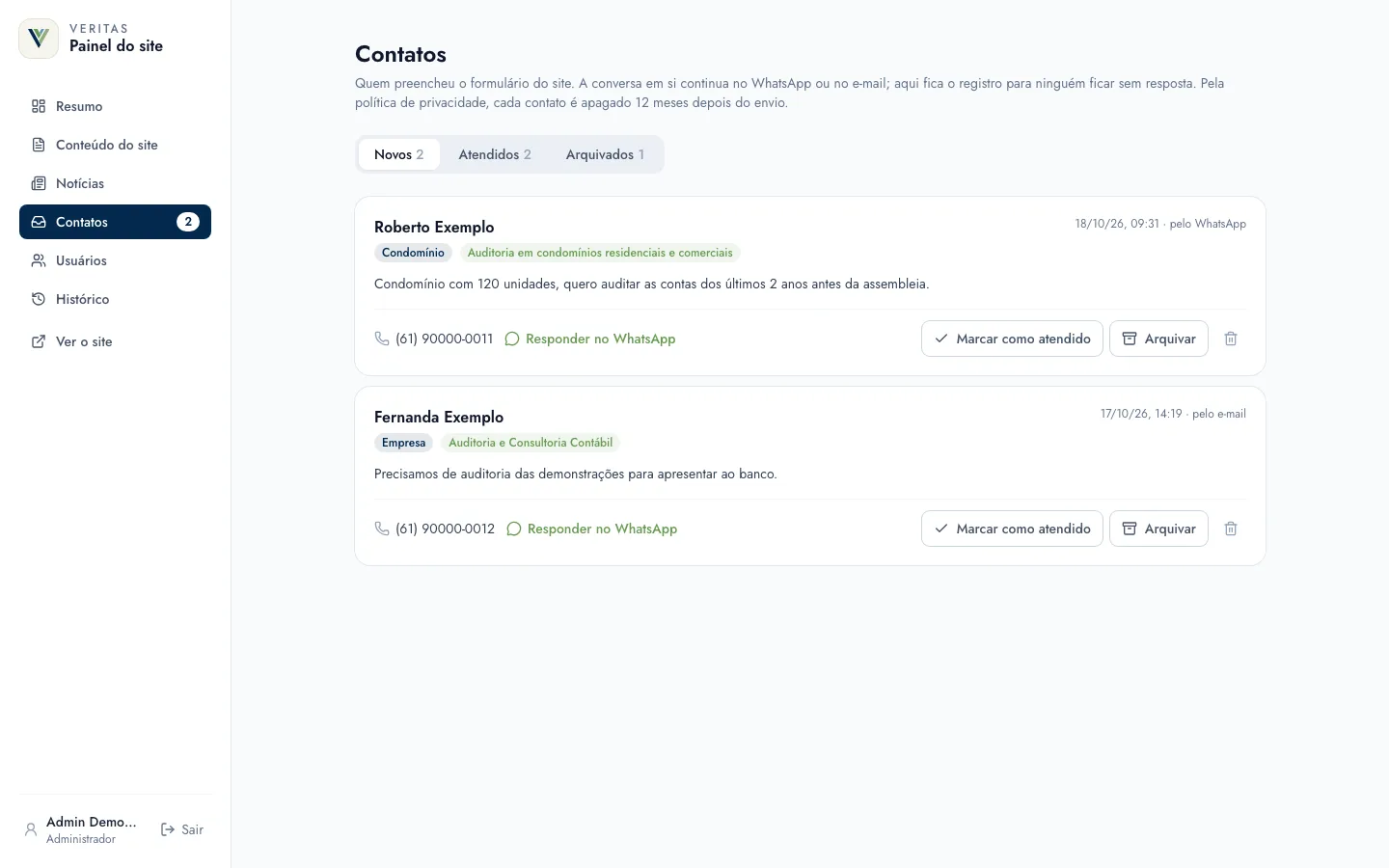Click the Condomínio tag on Roberto's card
Screen dimensions: 1389x868
(413, 253)
